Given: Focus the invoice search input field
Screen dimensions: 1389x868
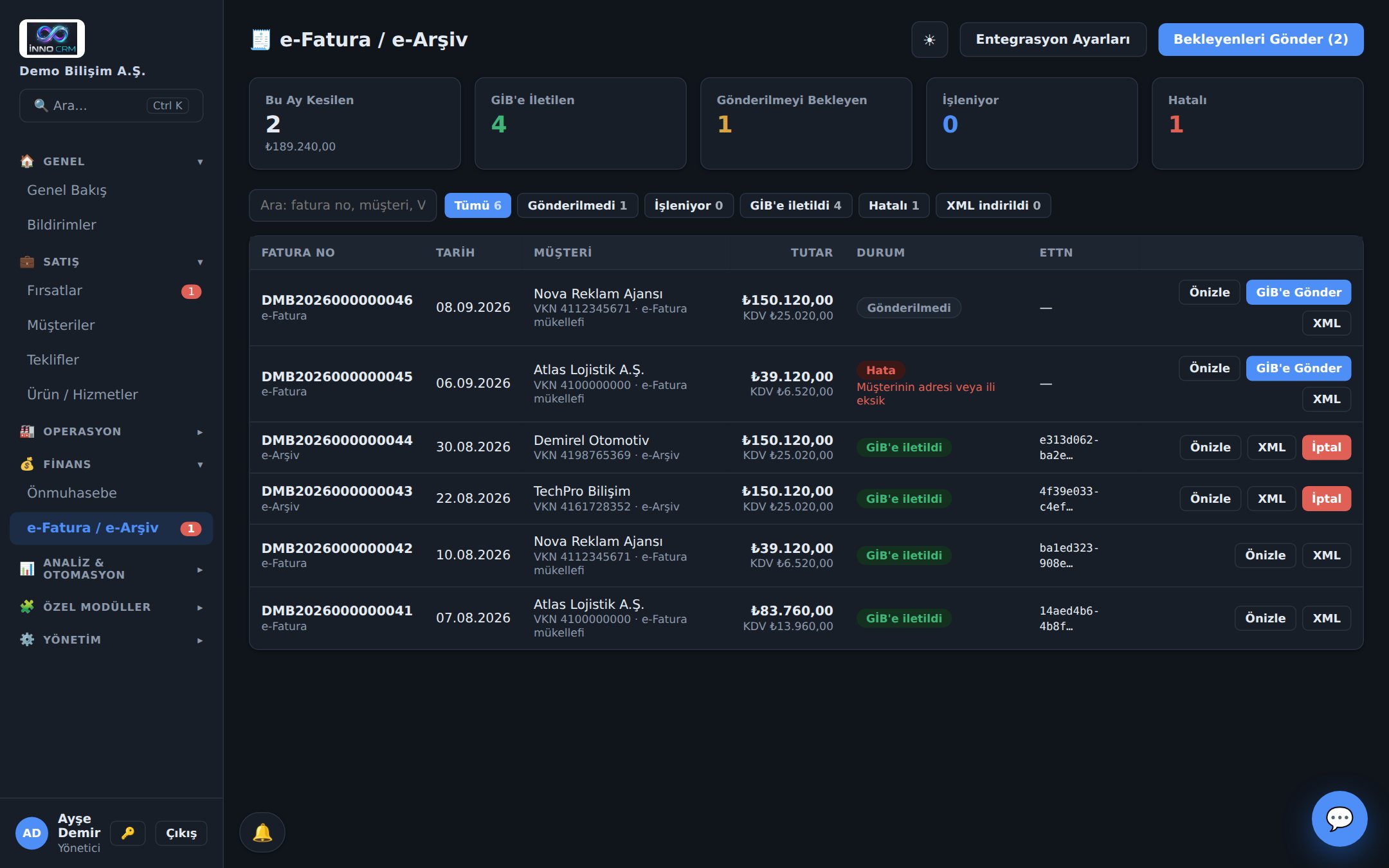Looking at the screenshot, I should 343,206.
